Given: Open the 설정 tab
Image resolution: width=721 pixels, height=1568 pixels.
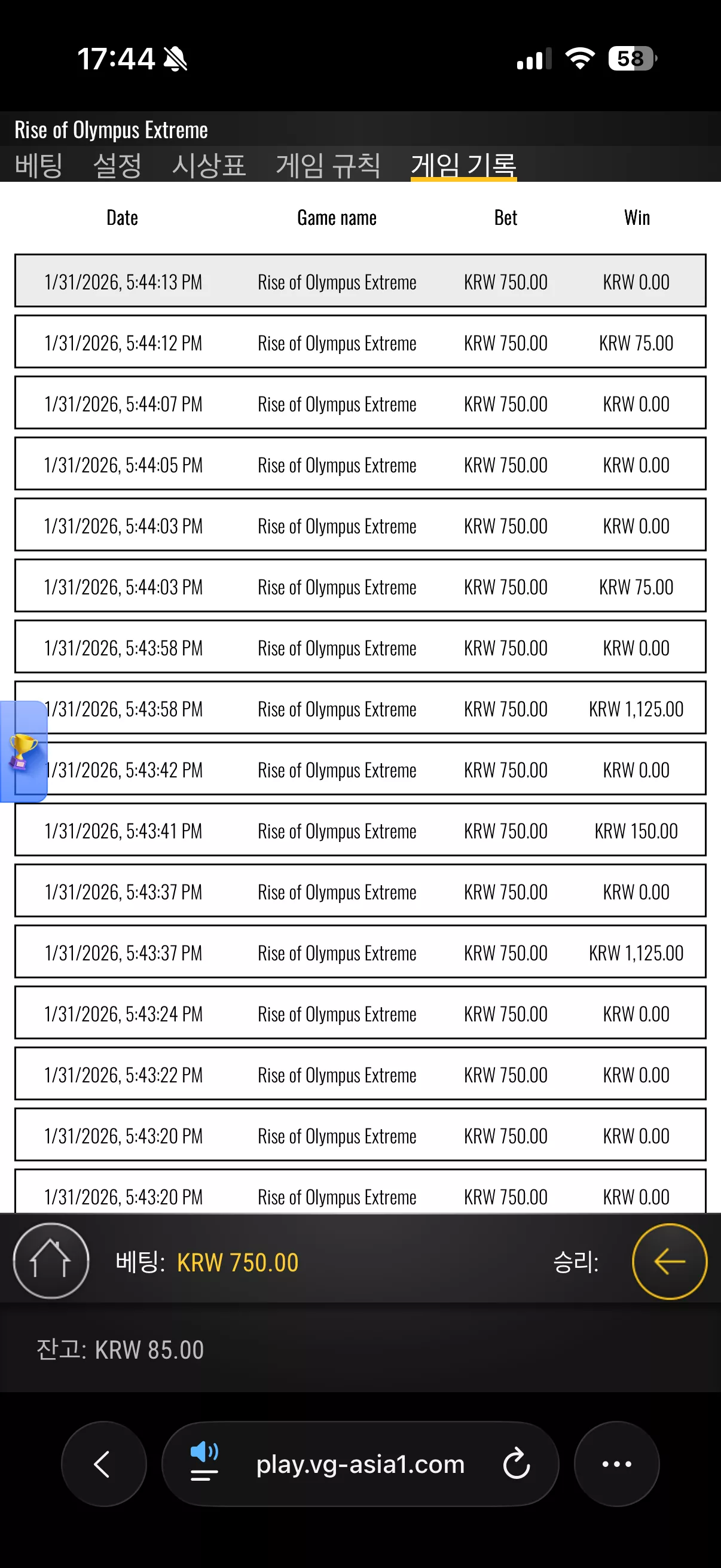Looking at the screenshot, I should [117, 165].
